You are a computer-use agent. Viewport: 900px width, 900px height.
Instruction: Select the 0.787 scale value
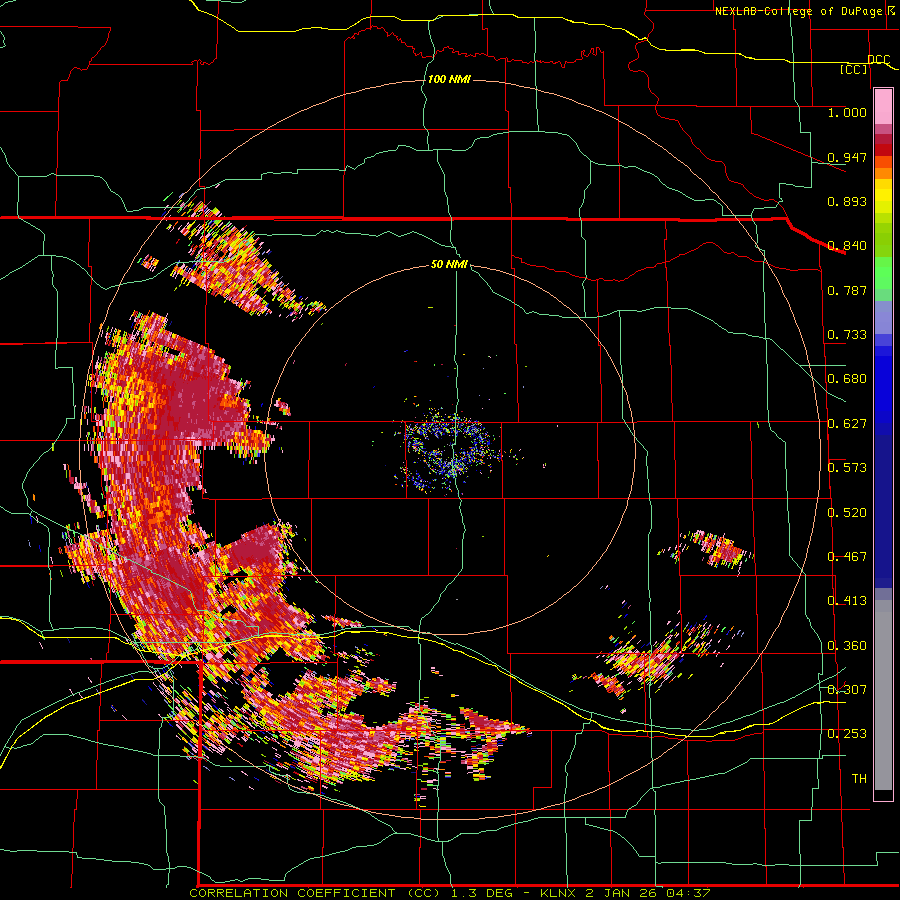847,290
